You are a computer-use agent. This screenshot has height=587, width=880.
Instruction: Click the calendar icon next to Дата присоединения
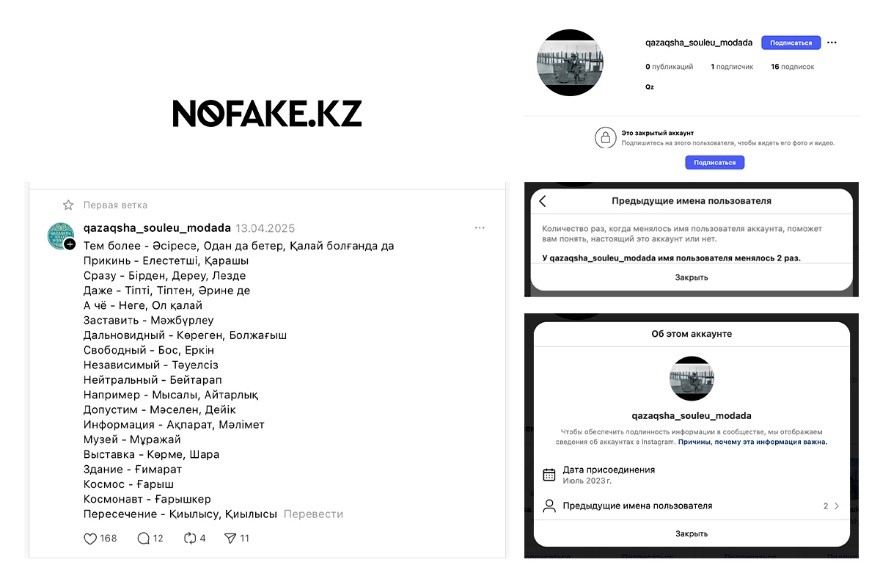click(x=548, y=474)
